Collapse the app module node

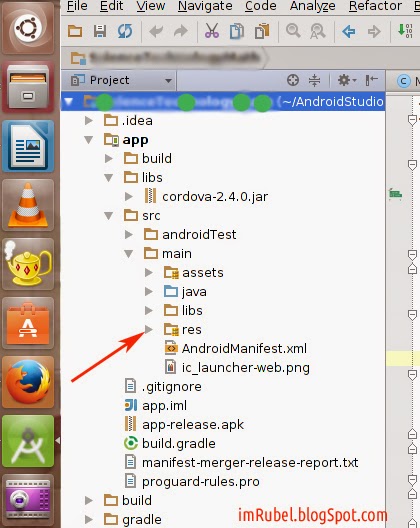tap(89, 139)
